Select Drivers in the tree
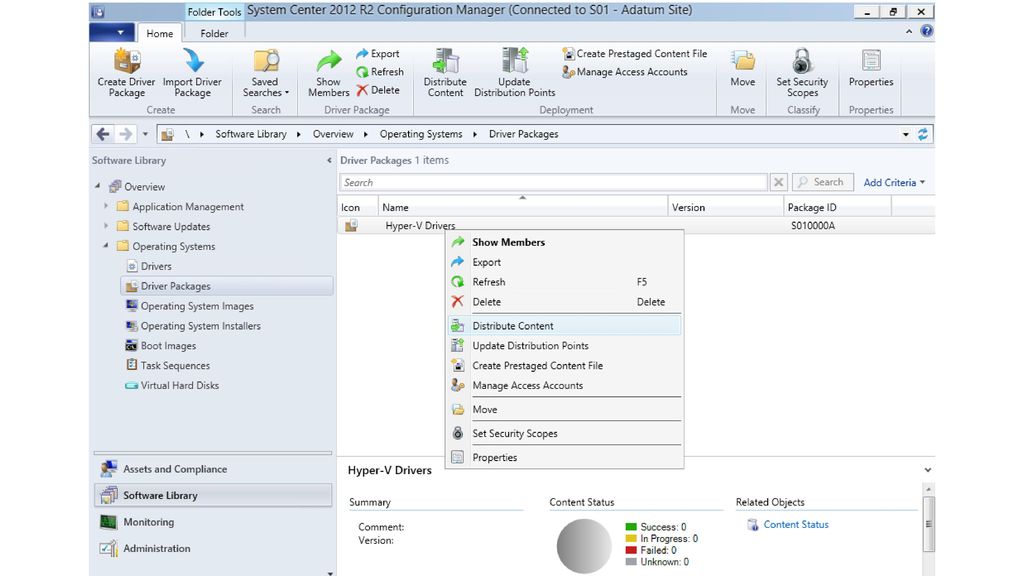Screen dimensions: 1024x576 [156, 266]
